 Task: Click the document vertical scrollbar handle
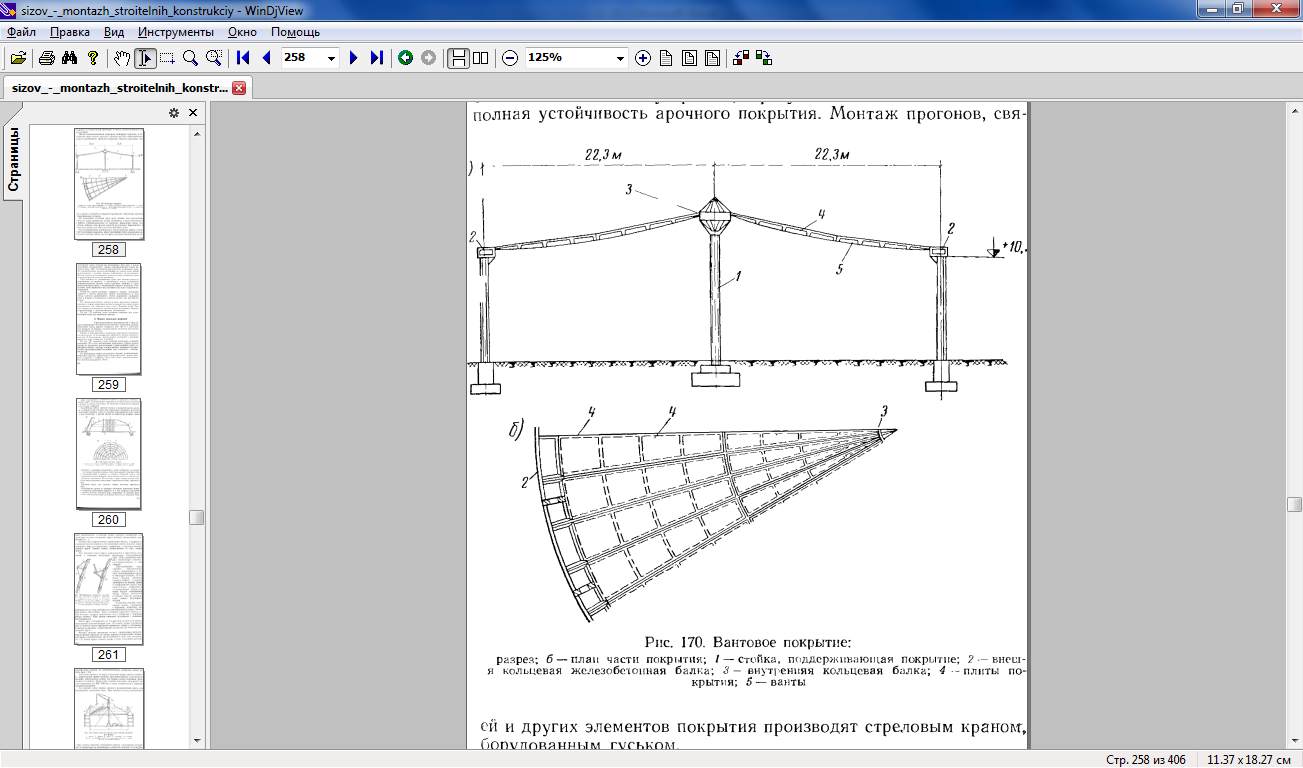(1294, 505)
